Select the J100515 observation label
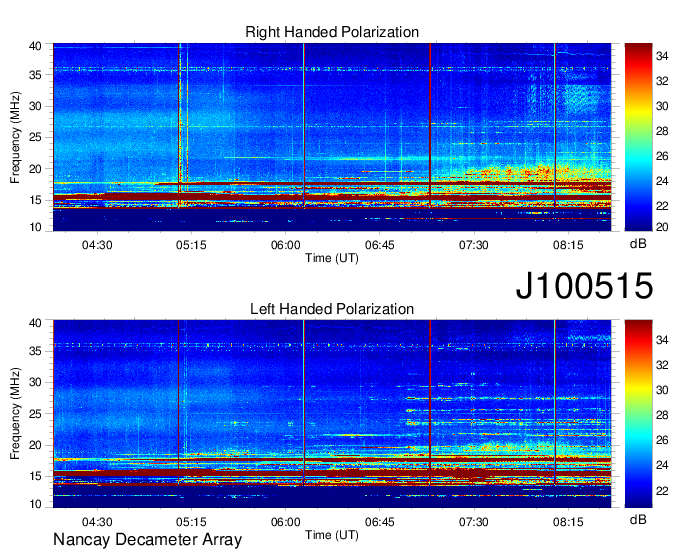Viewport: 680px width, 552px height. [584, 286]
